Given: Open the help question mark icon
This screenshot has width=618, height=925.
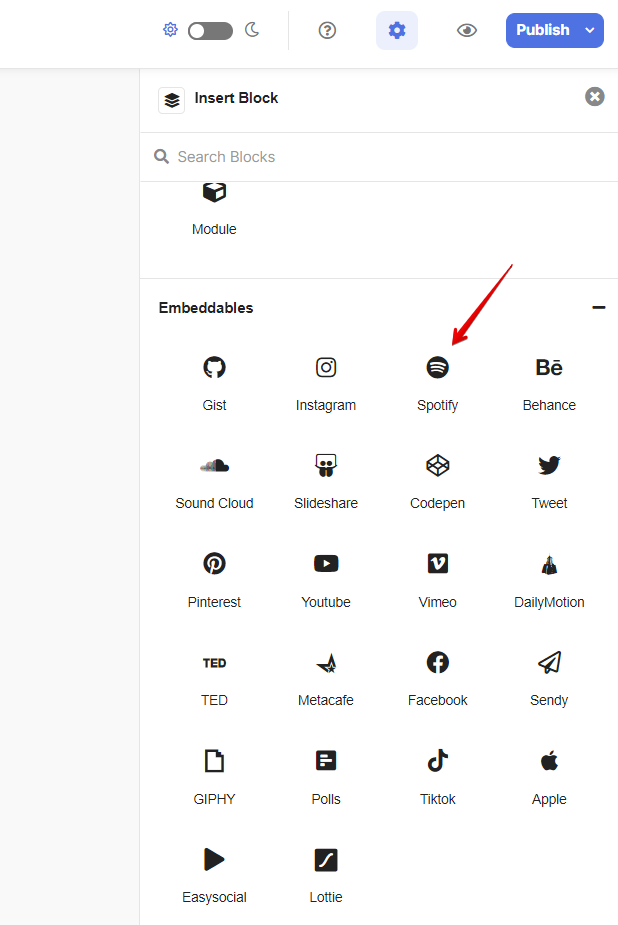Looking at the screenshot, I should 327,30.
